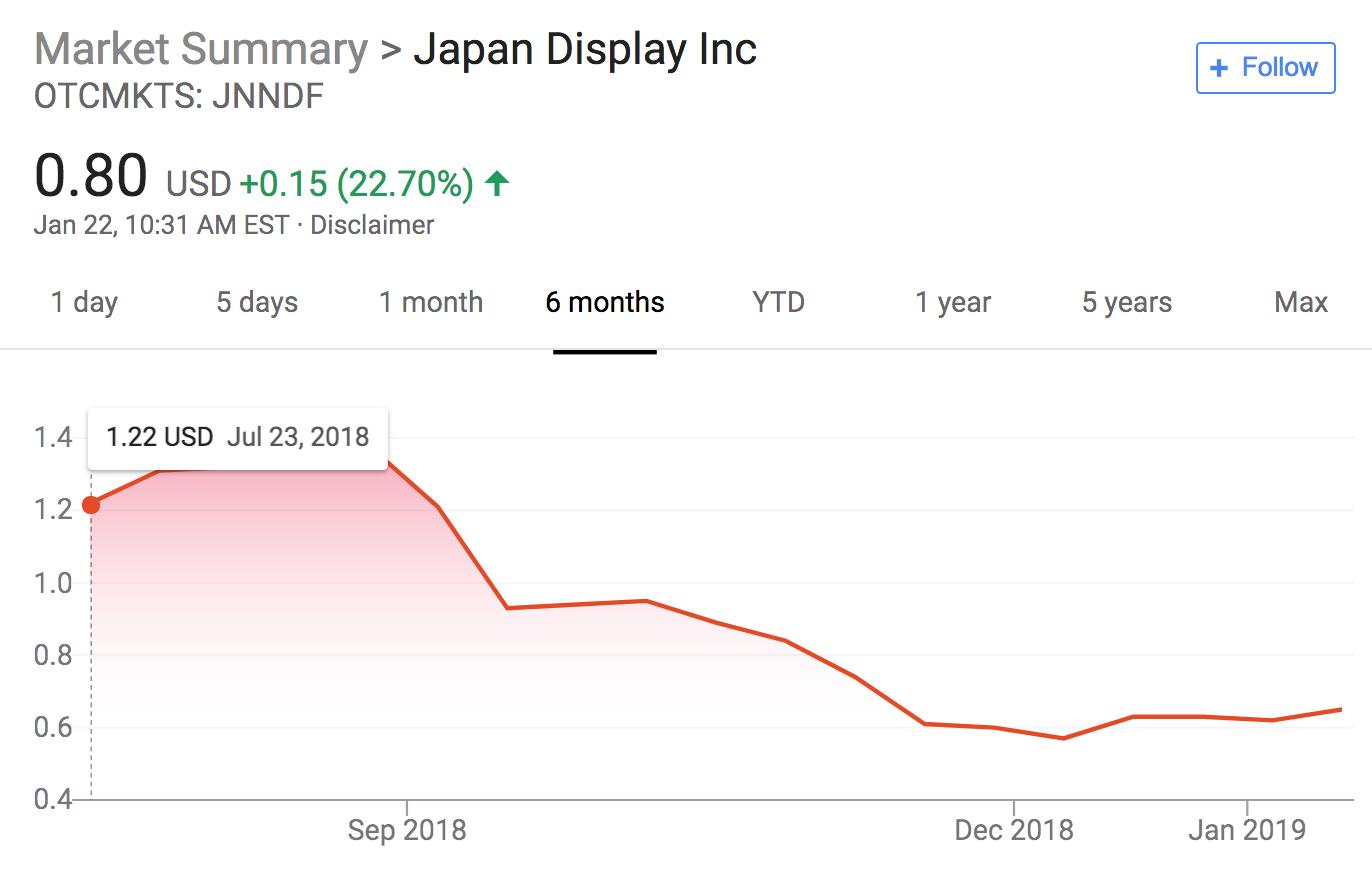Switch chart to YTD
This screenshot has height=872, width=1372.
[x=778, y=302]
